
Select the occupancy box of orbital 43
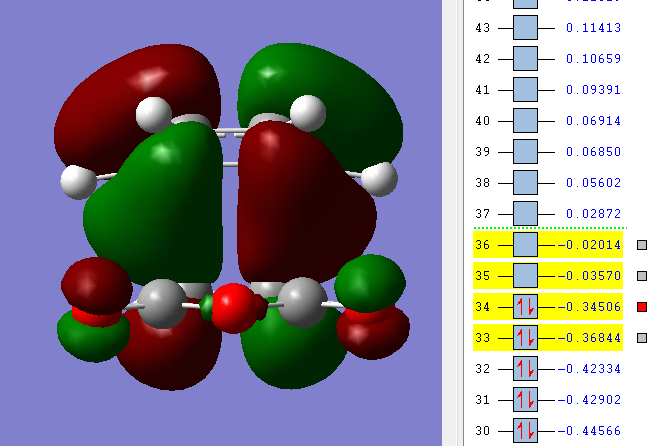click(x=525, y=28)
